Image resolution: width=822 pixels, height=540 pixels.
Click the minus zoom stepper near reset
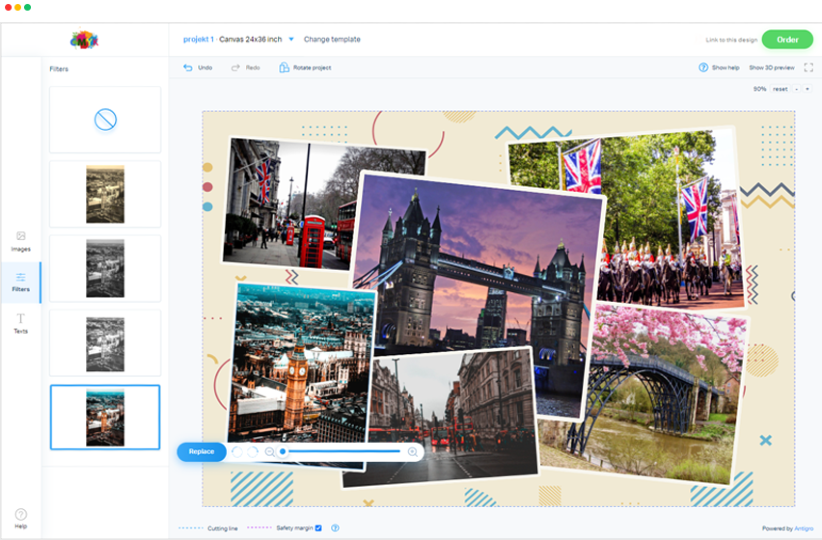click(x=797, y=89)
